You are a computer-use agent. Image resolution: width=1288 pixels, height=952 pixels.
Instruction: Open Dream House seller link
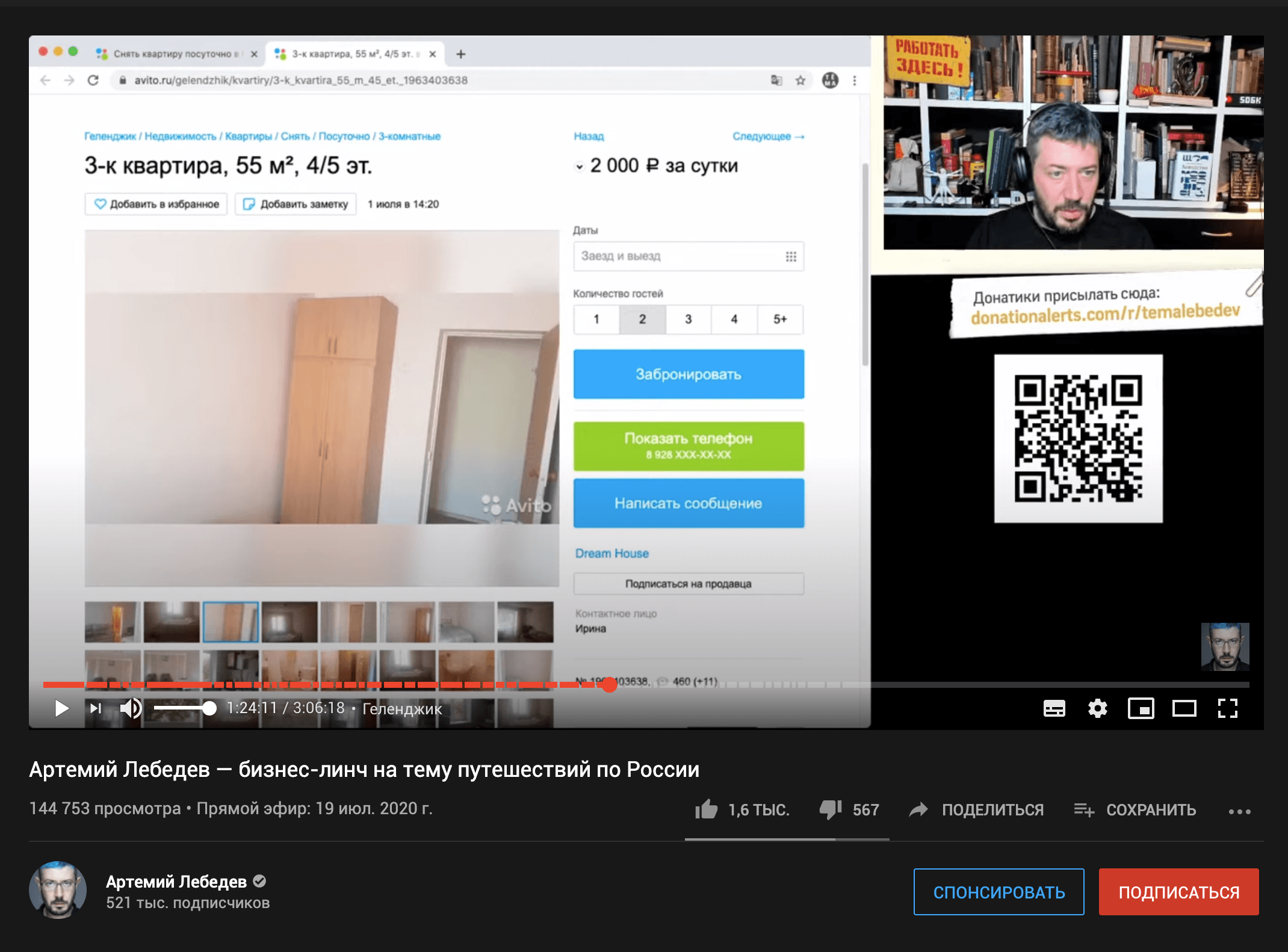pos(612,554)
